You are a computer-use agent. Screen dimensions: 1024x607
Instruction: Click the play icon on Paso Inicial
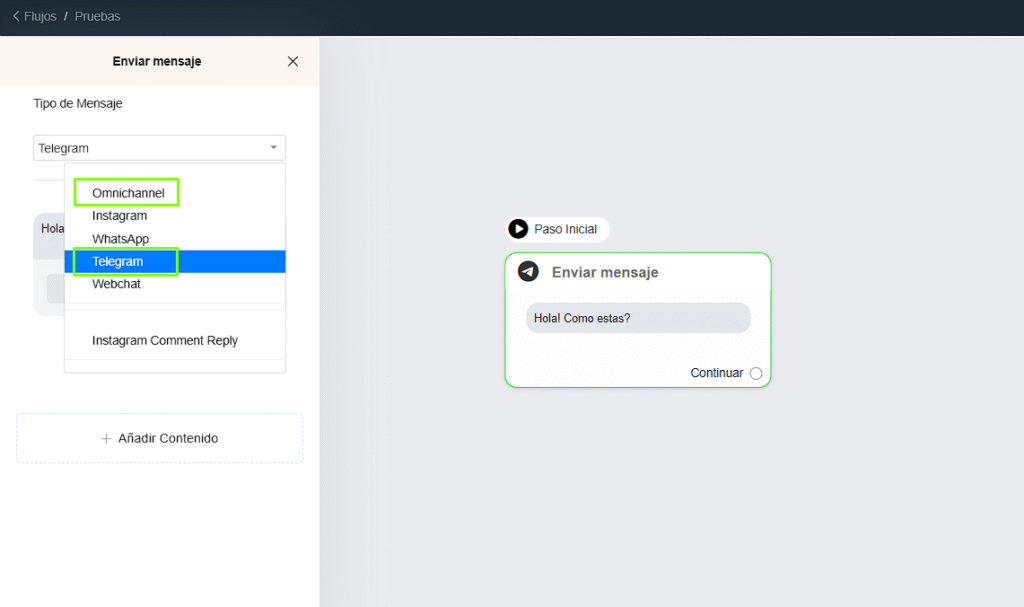[518, 229]
